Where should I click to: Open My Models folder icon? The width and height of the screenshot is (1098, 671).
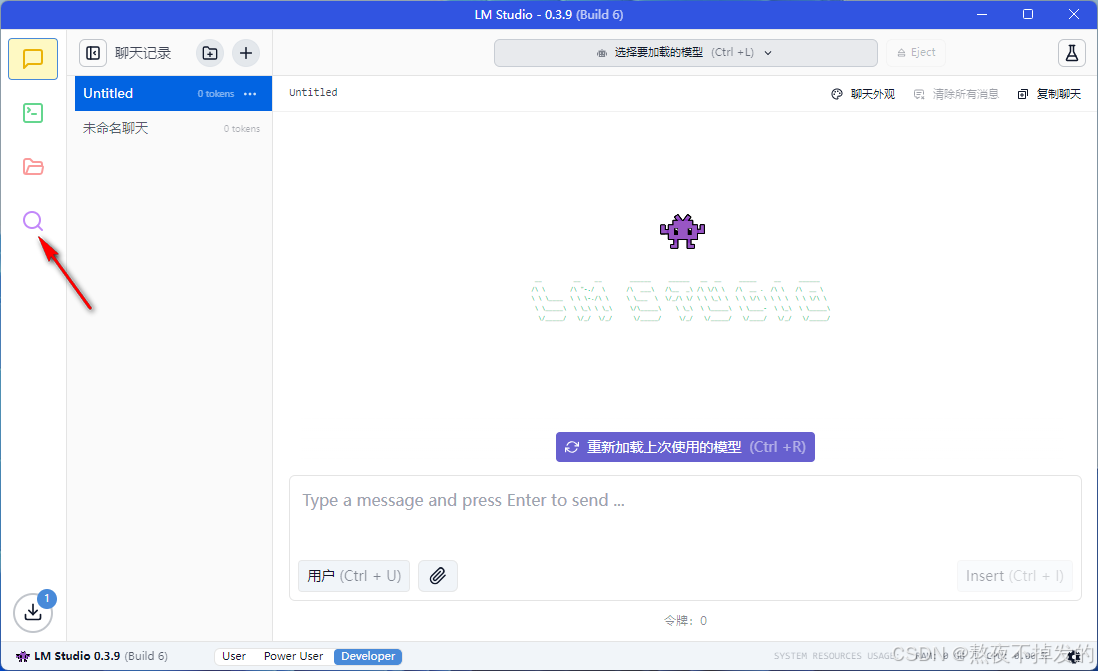[x=33, y=167]
